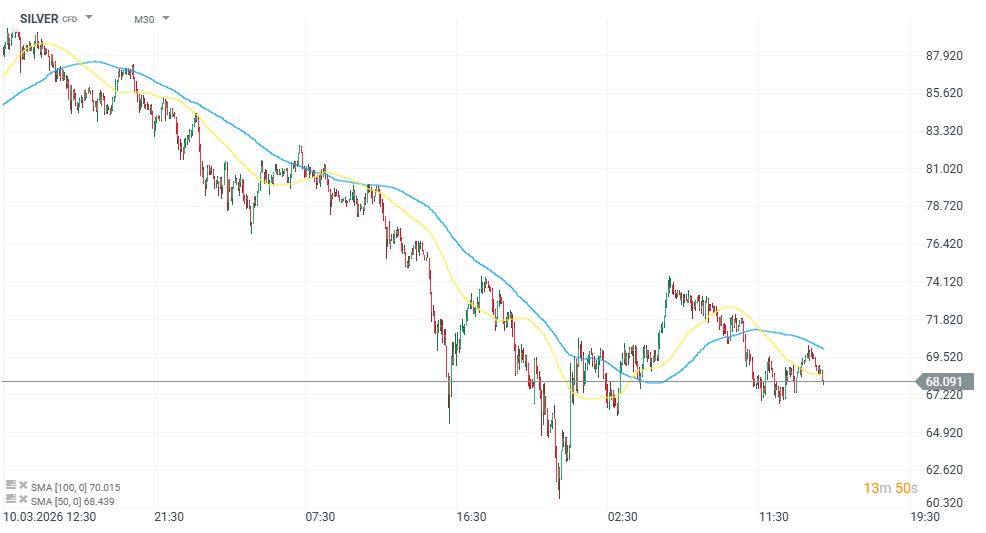Click the 74.120 price axis label

click(944, 282)
